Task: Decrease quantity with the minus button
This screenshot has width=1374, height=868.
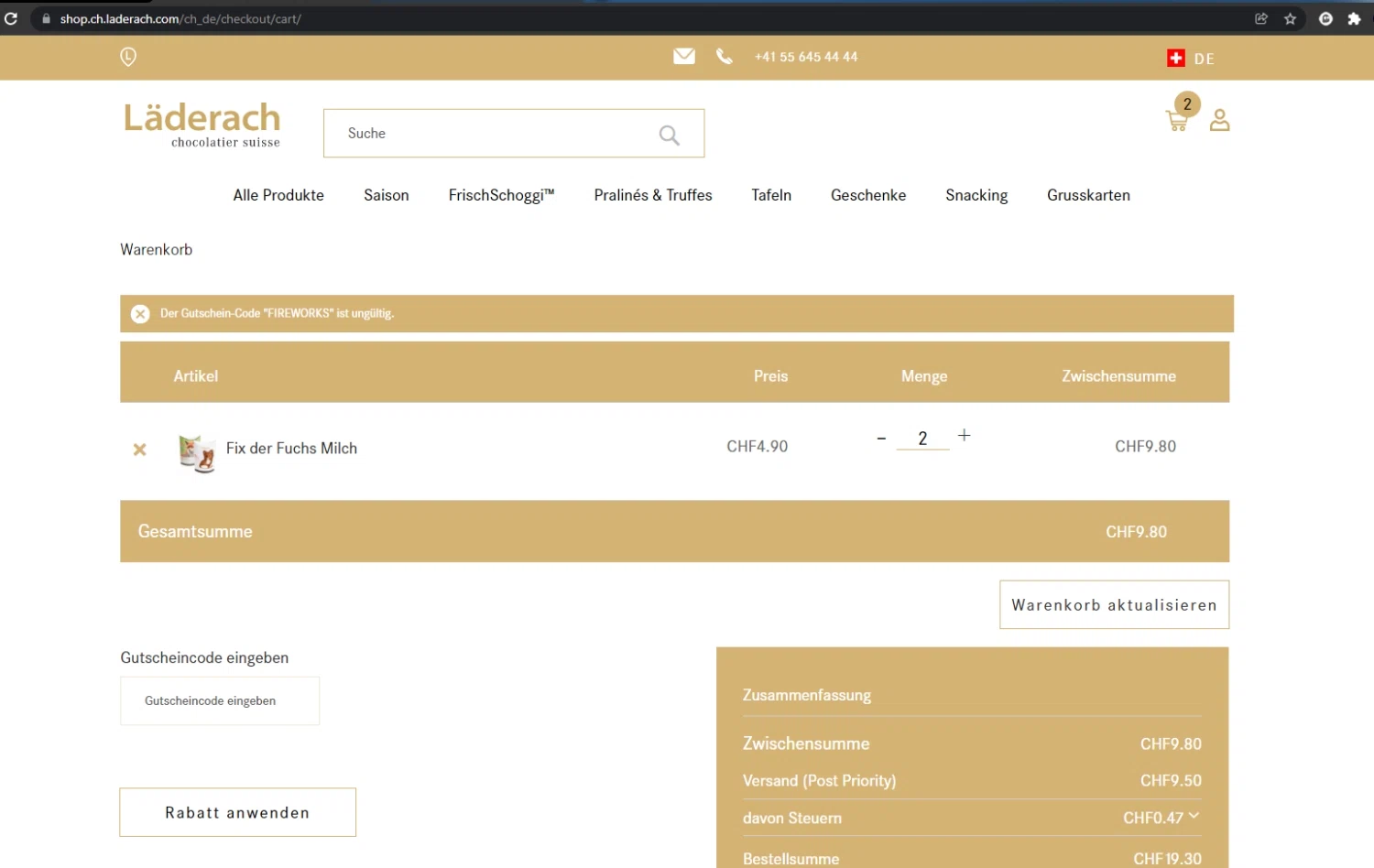Action: tap(881, 439)
